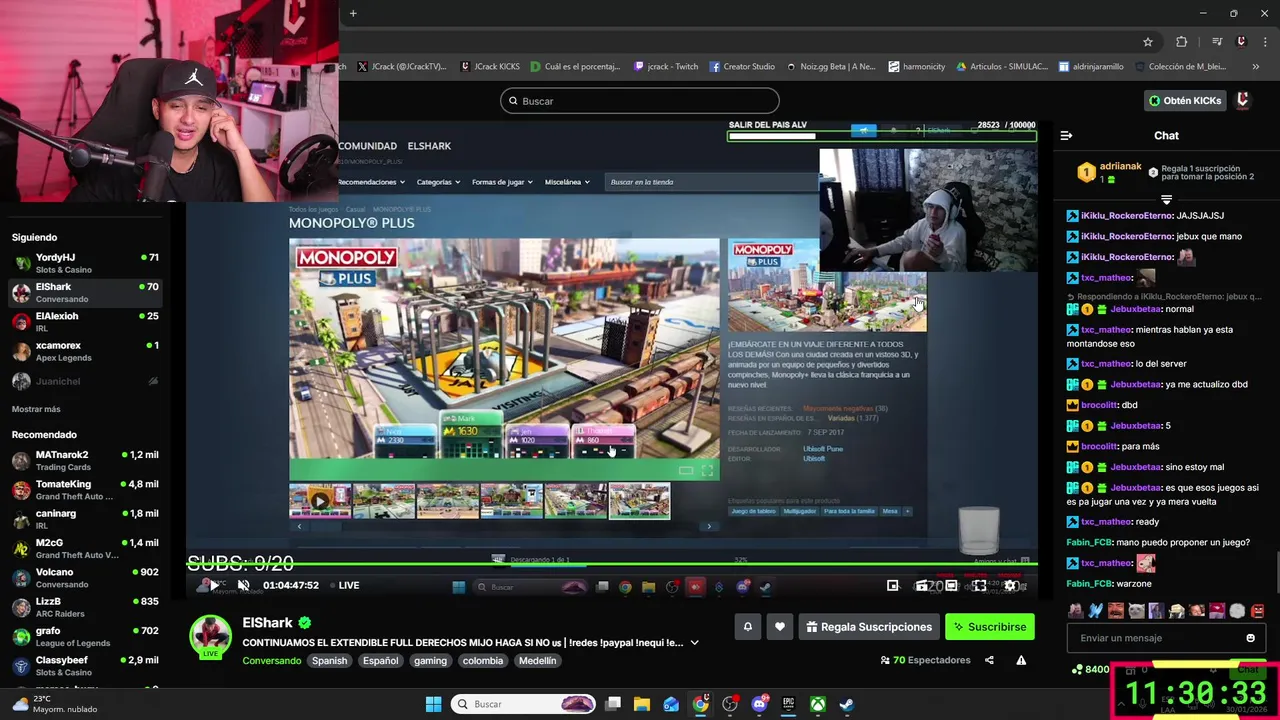Viewport: 1280px width, 720px height.
Task: Open player settings gear
Action: (1011, 586)
